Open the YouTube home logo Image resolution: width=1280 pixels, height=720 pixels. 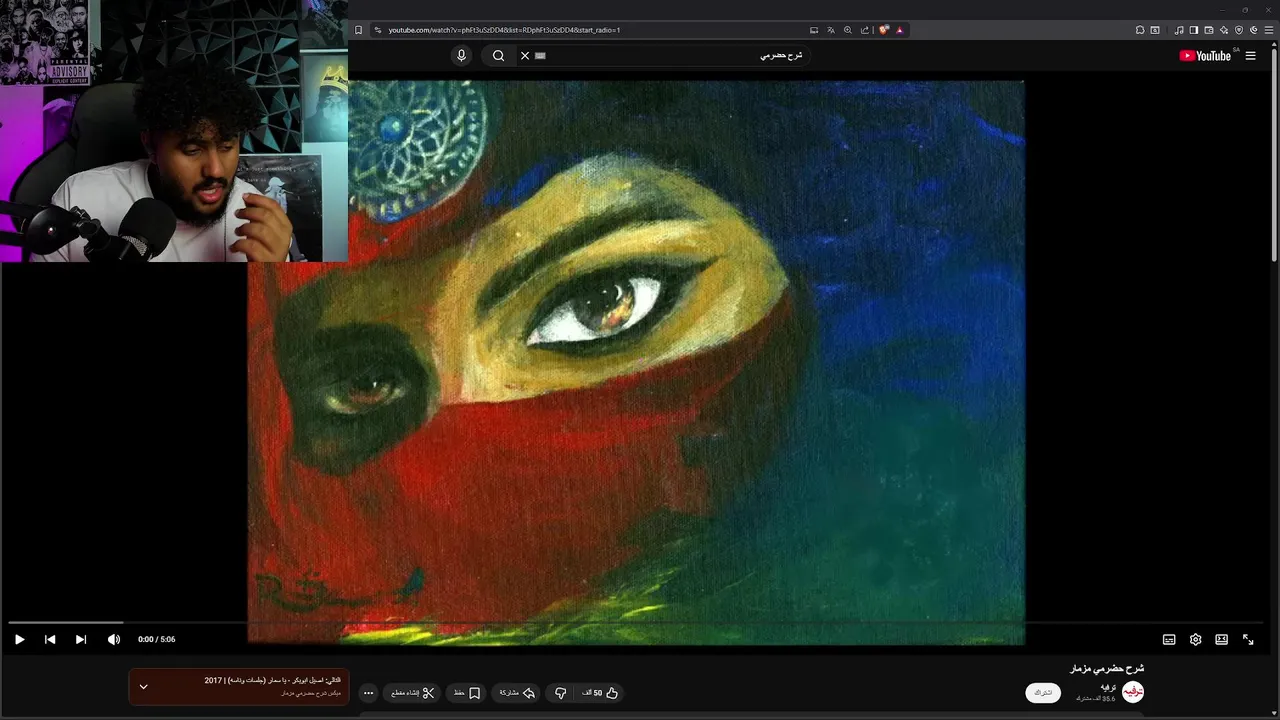click(1205, 56)
